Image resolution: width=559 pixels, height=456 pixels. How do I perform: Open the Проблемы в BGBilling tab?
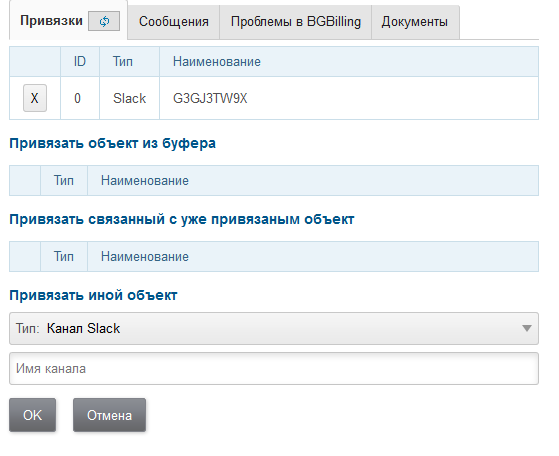[296, 21]
